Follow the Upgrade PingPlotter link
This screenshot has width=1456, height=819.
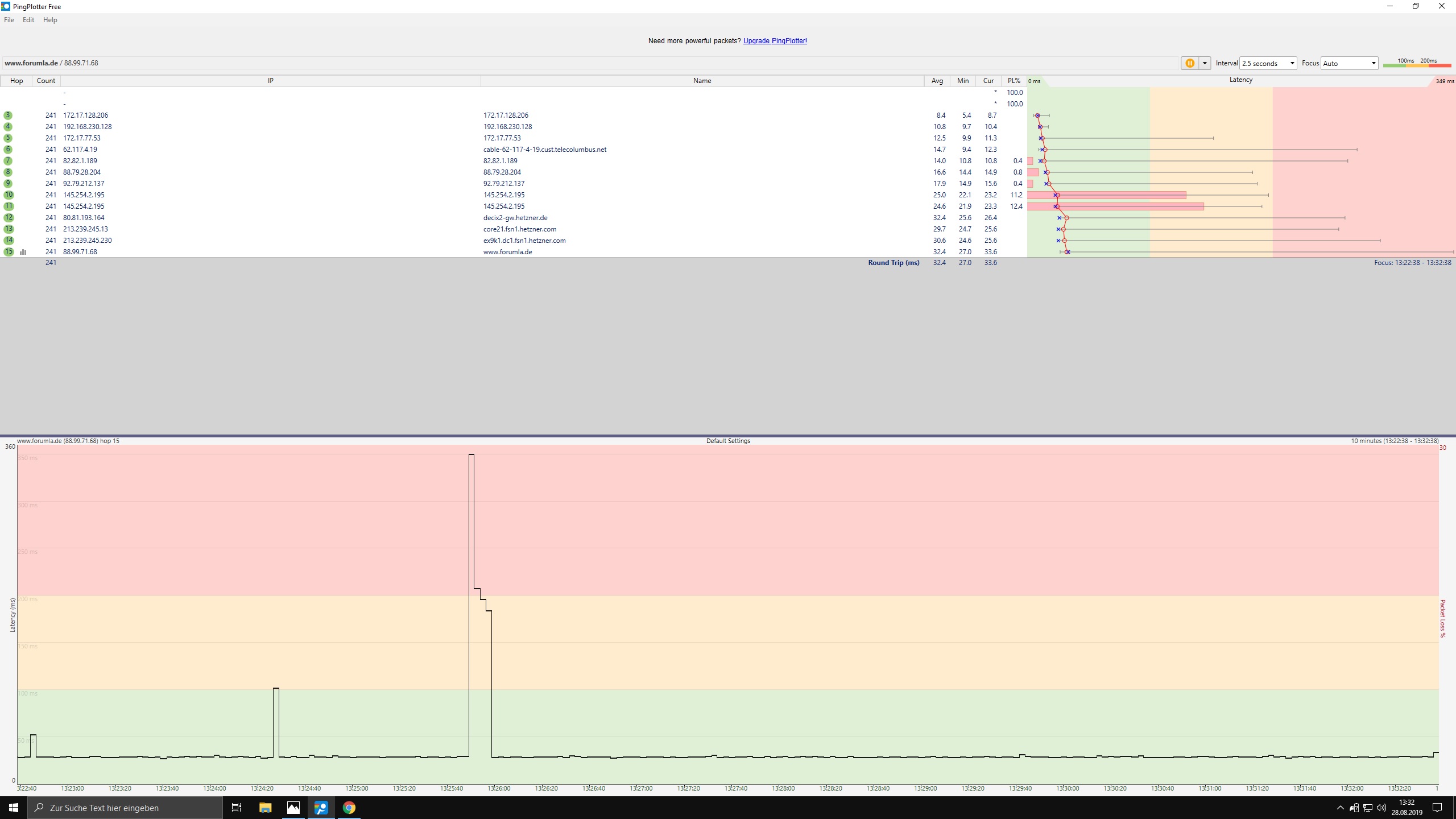tap(775, 41)
